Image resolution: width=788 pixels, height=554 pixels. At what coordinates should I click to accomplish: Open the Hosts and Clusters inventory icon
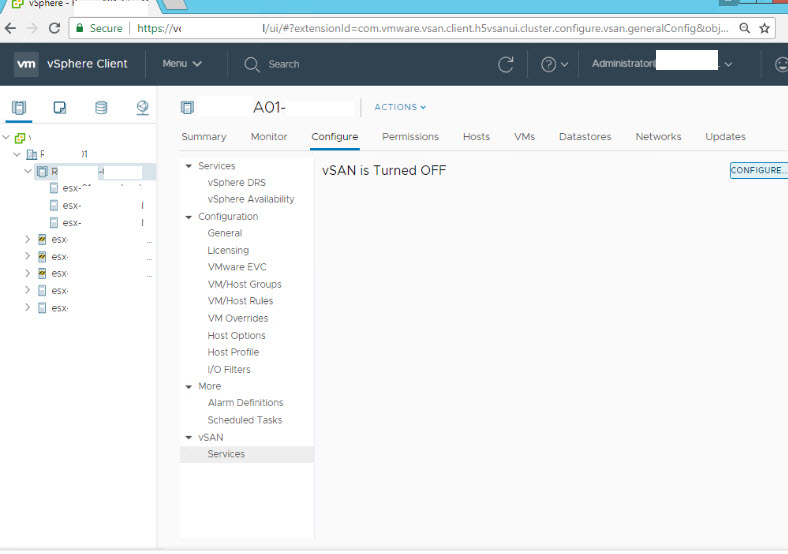tap(21, 107)
